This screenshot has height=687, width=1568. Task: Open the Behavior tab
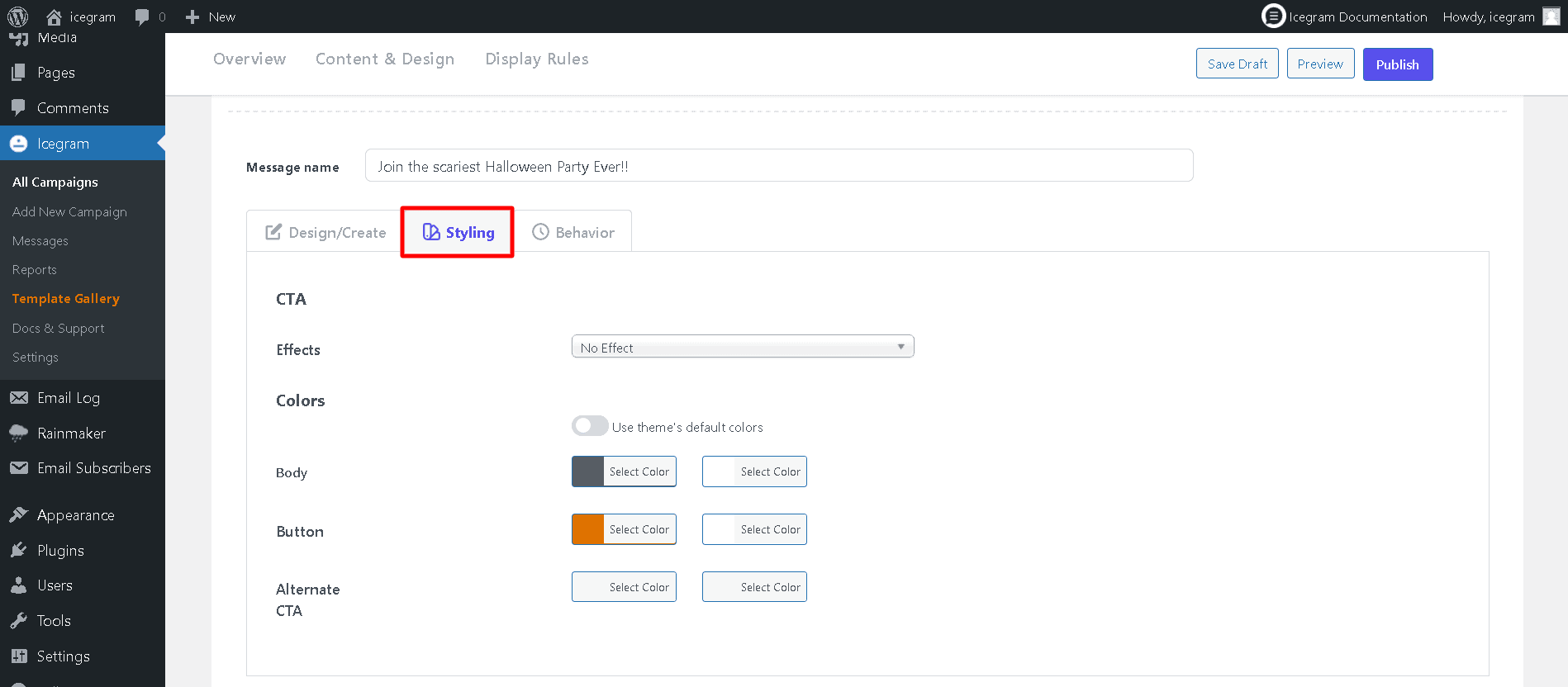tap(573, 232)
